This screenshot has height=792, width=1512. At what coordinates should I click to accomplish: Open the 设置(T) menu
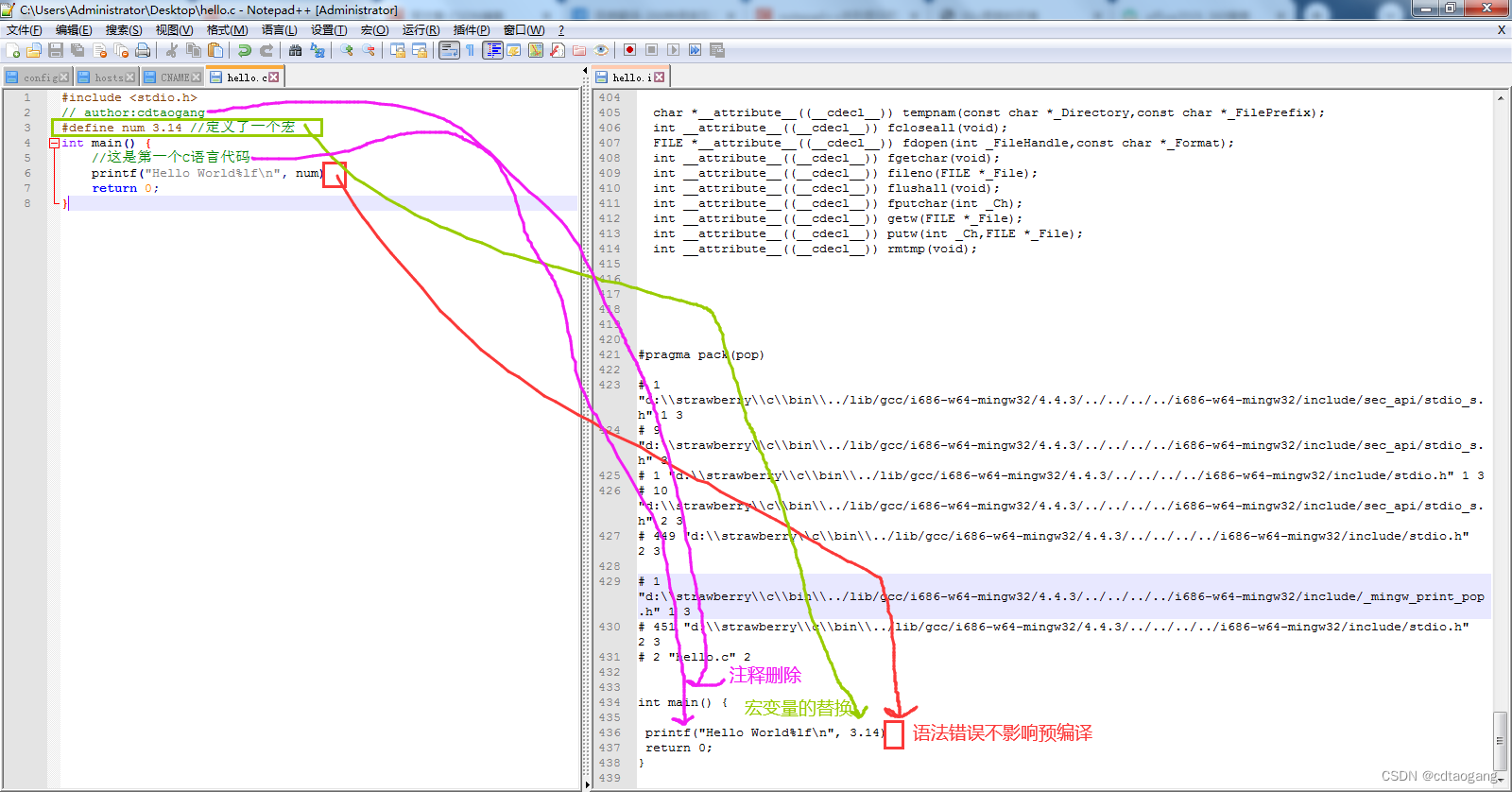329,30
